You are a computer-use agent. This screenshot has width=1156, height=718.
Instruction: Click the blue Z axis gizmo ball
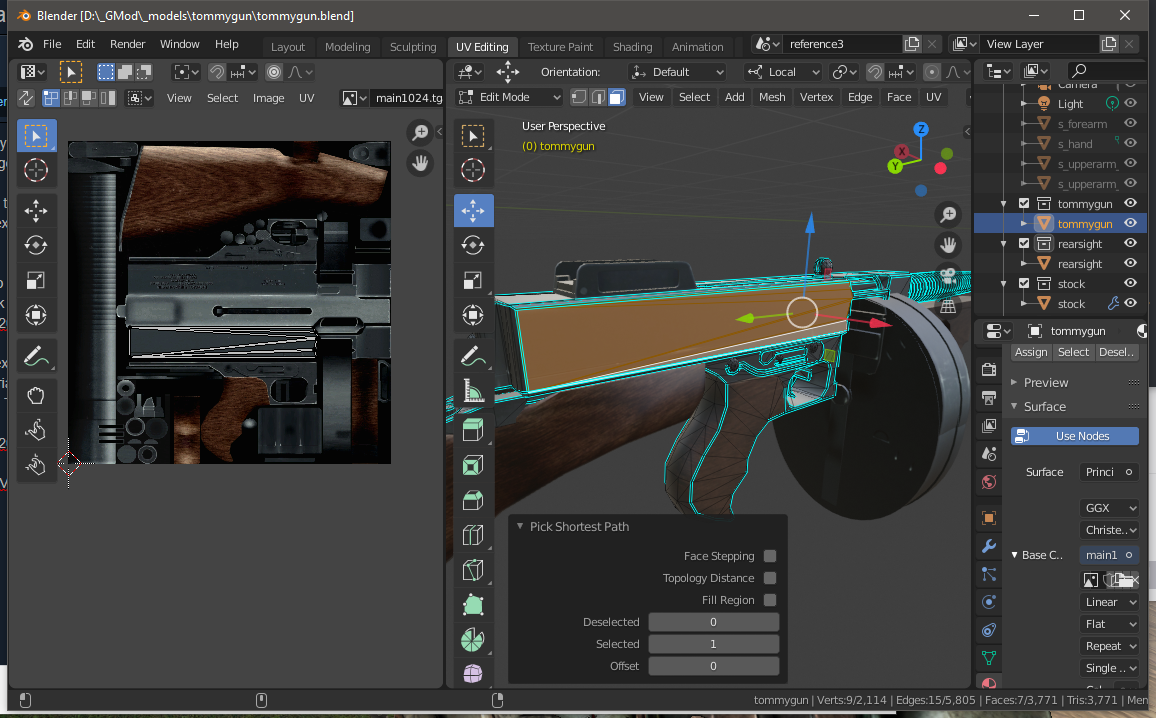click(921, 129)
